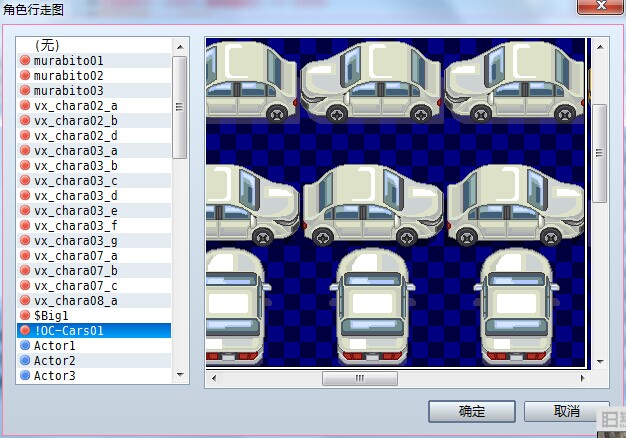Image resolution: width=626 pixels, height=438 pixels.
Task: Choose the $Big1 graphic
Action: point(94,316)
